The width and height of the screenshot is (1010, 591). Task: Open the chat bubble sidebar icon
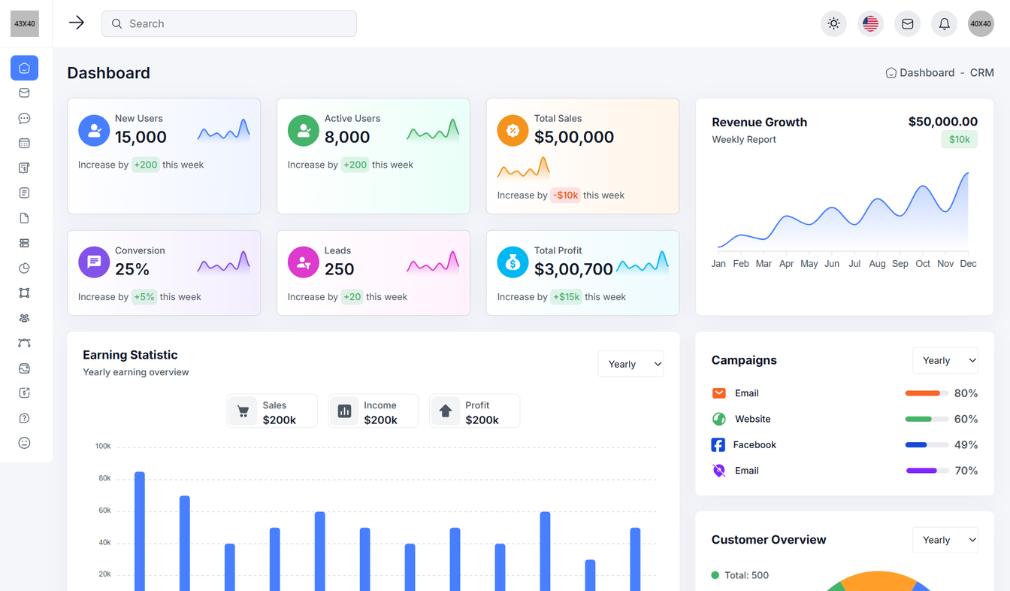[x=24, y=118]
